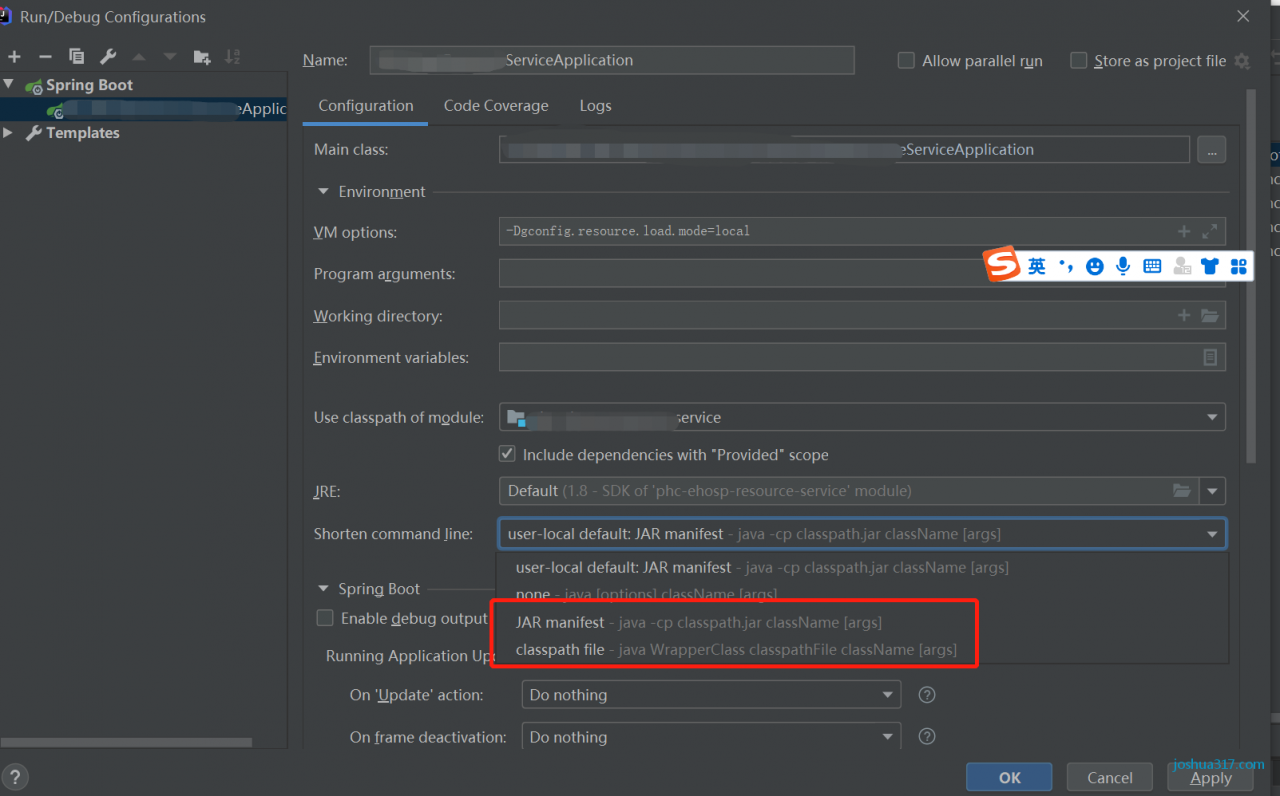Click the Remove Configuration minus icon
Screen dimensions: 1280x796
click(45, 57)
